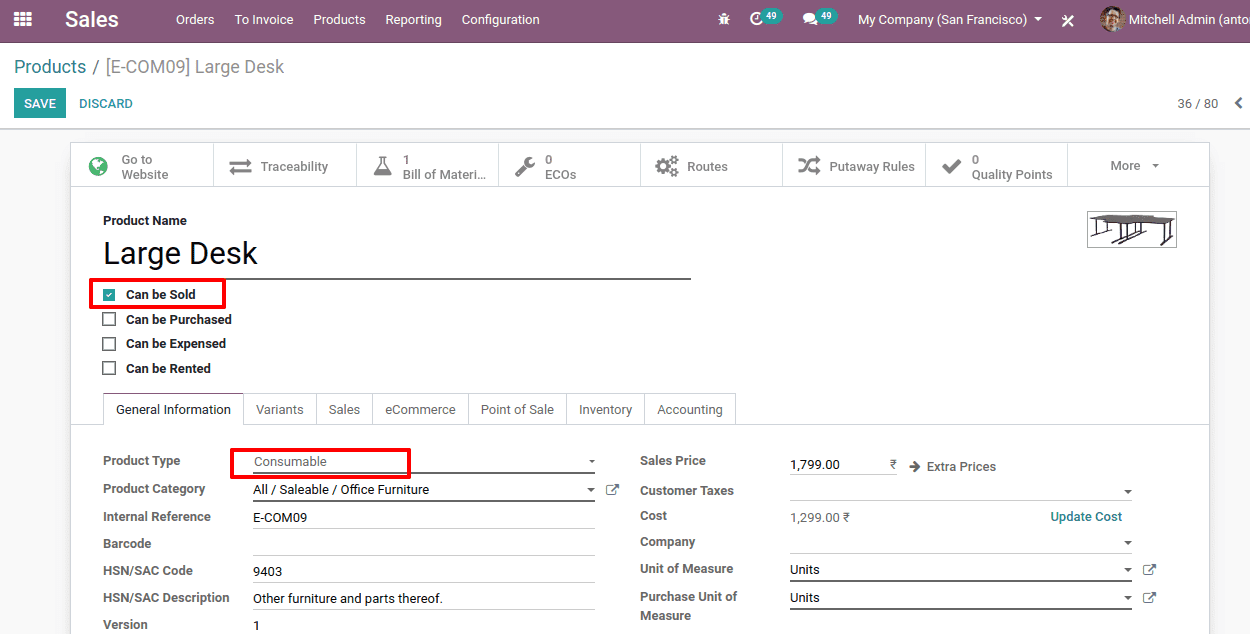The width and height of the screenshot is (1250, 634).
Task: Click the Update Cost link
Action: (x=1086, y=517)
